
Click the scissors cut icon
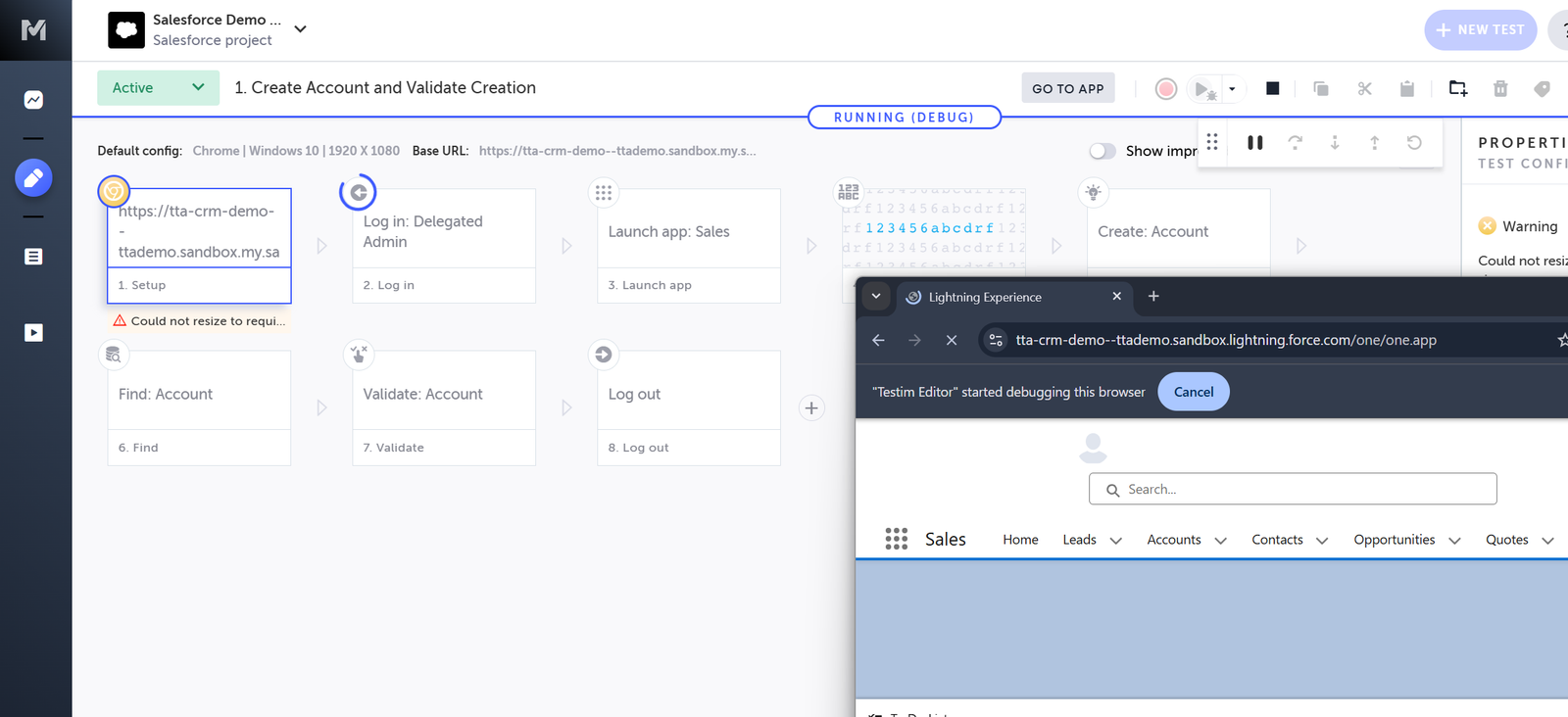point(1364,89)
